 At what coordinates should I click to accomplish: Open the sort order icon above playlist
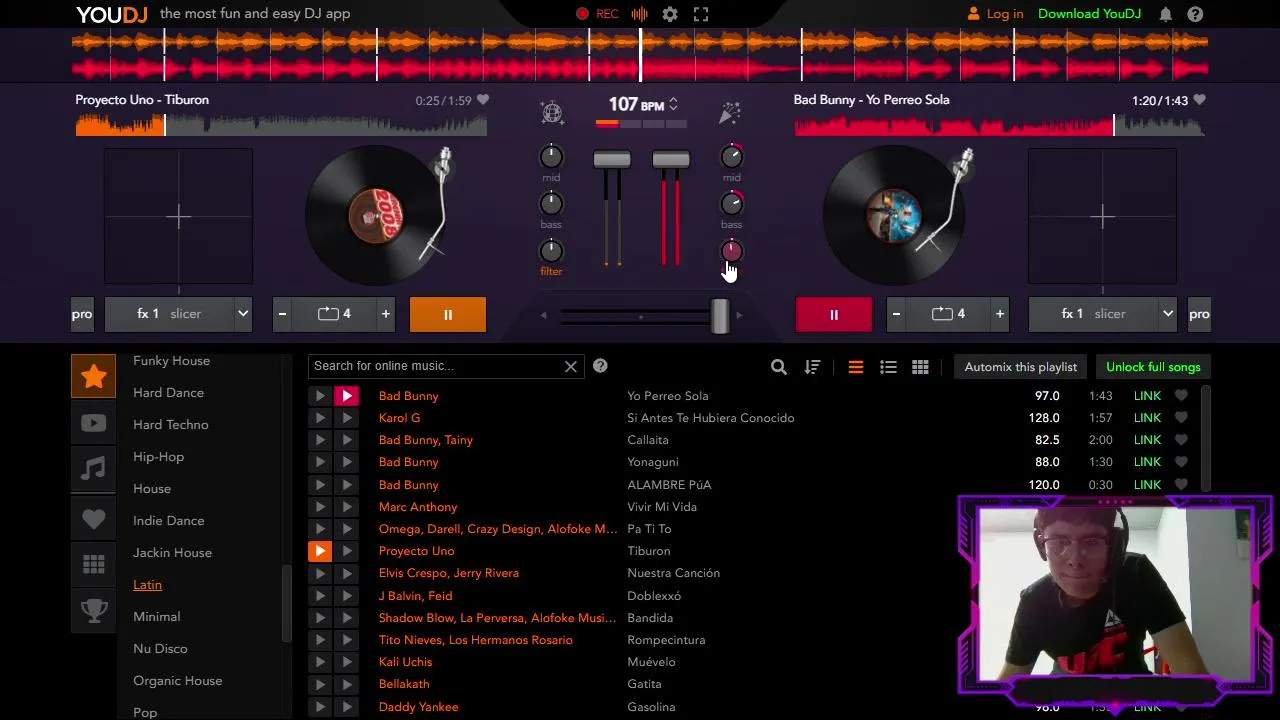click(x=812, y=367)
